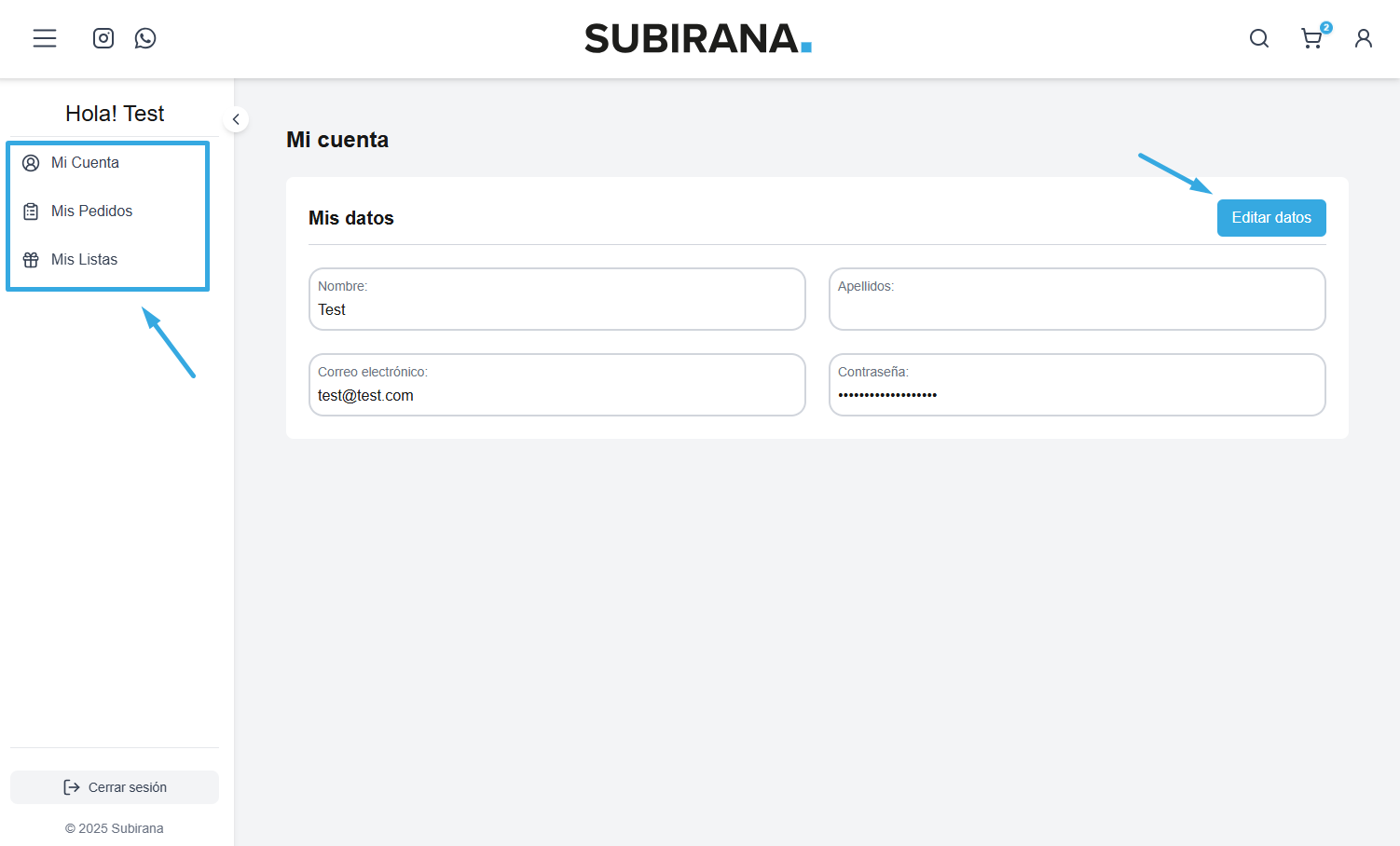
Task: Visit the Subirana Instagram page
Action: [x=103, y=38]
